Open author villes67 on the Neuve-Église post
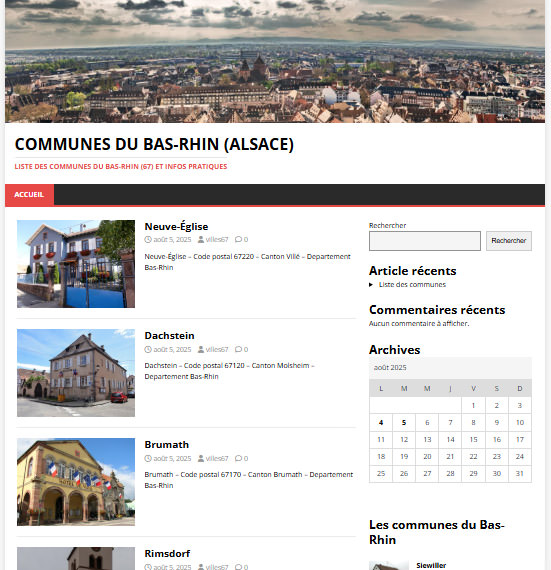This screenshot has height=570, width=551. coord(217,240)
